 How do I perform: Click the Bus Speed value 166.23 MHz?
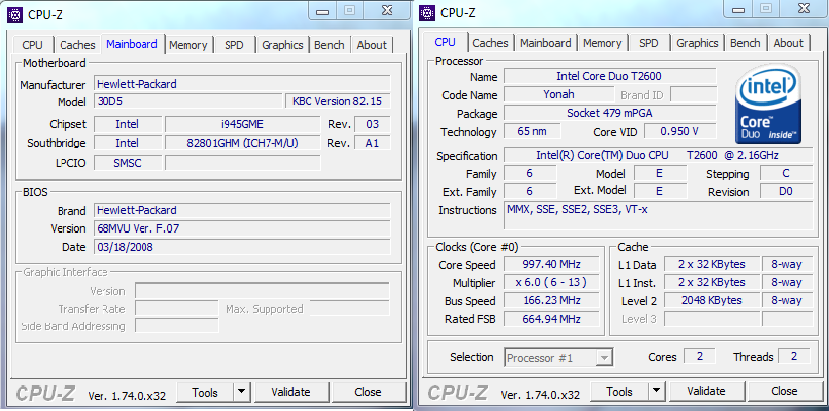(551, 300)
